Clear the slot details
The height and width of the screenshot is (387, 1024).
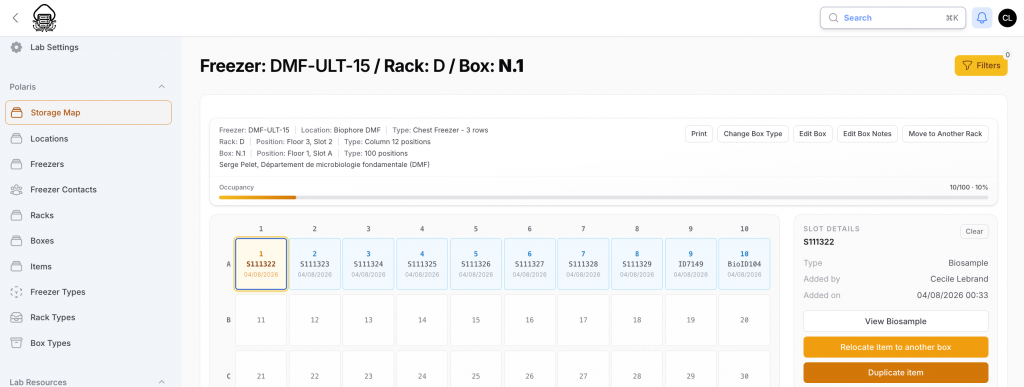[974, 232]
